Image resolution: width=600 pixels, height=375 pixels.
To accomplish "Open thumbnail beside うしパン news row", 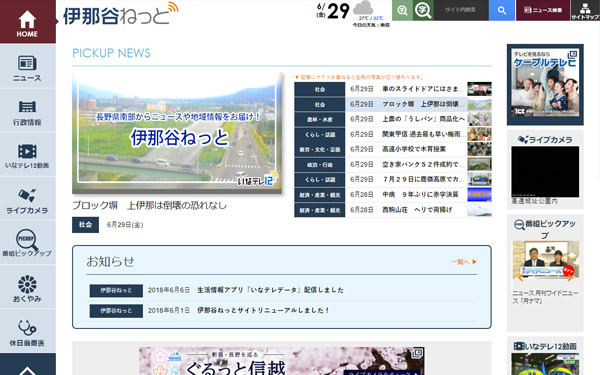I will (479, 119).
